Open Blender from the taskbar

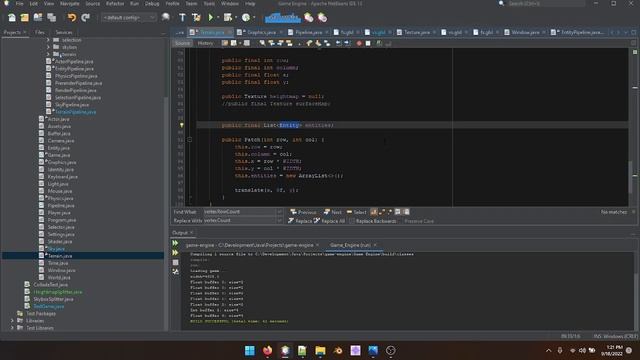pos(338,350)
